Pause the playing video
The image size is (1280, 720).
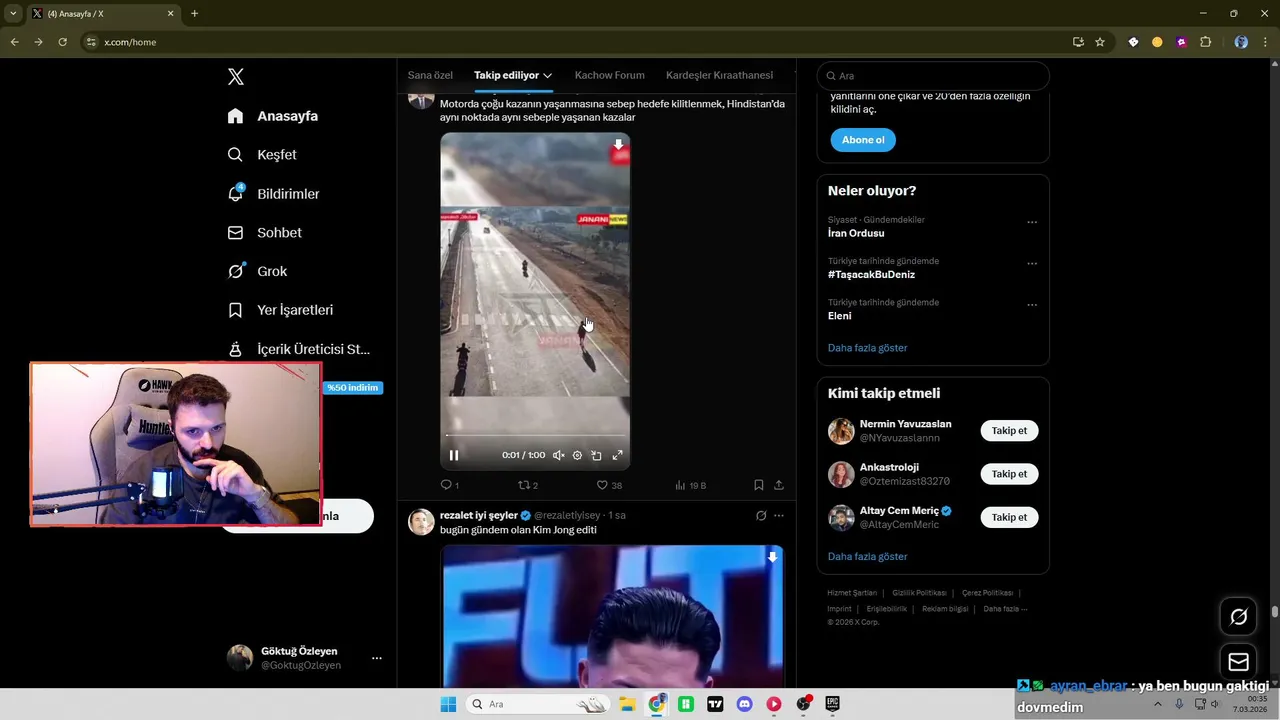[454, 455]
